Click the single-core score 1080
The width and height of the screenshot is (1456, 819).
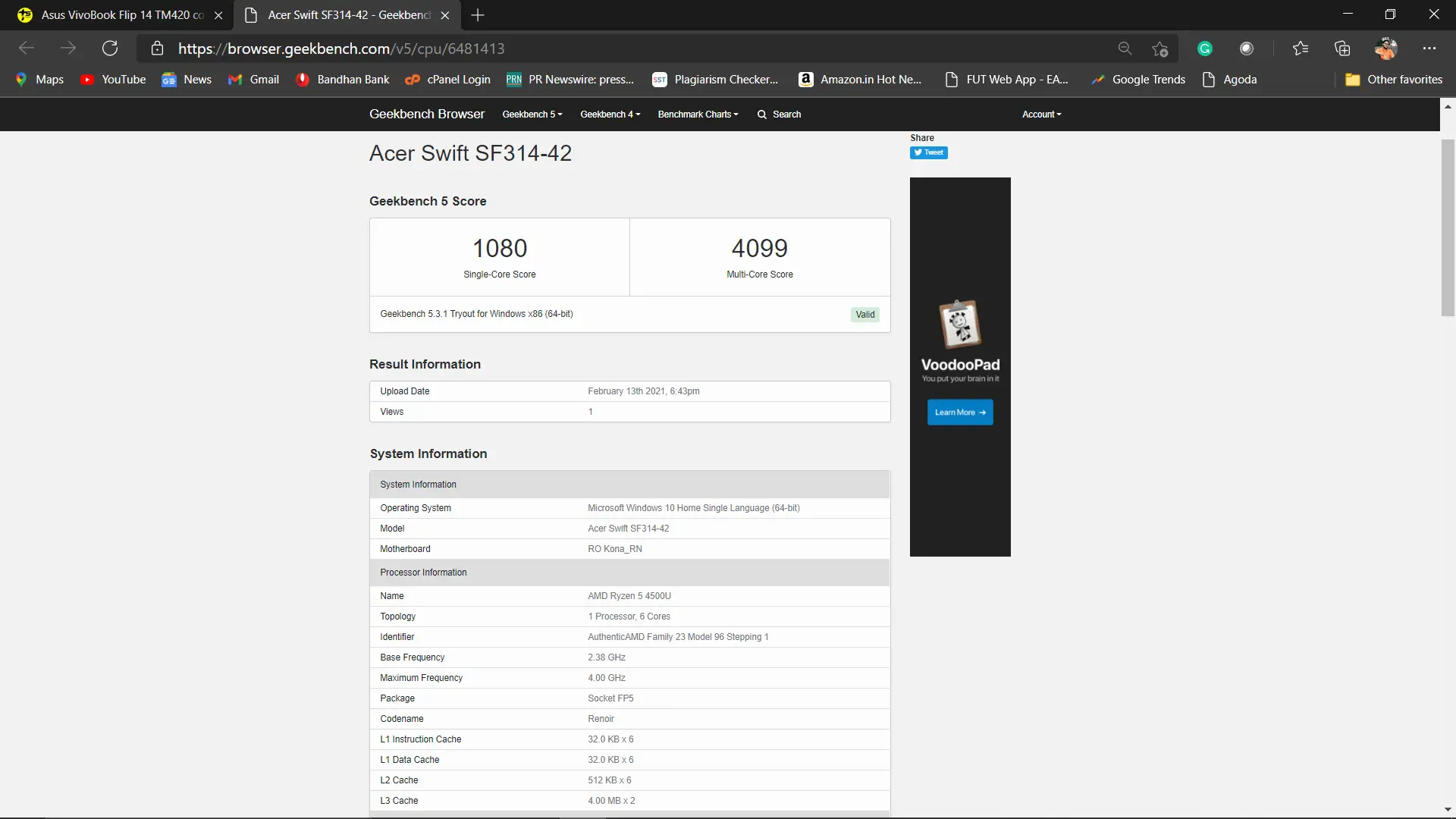tap(500, 248)
